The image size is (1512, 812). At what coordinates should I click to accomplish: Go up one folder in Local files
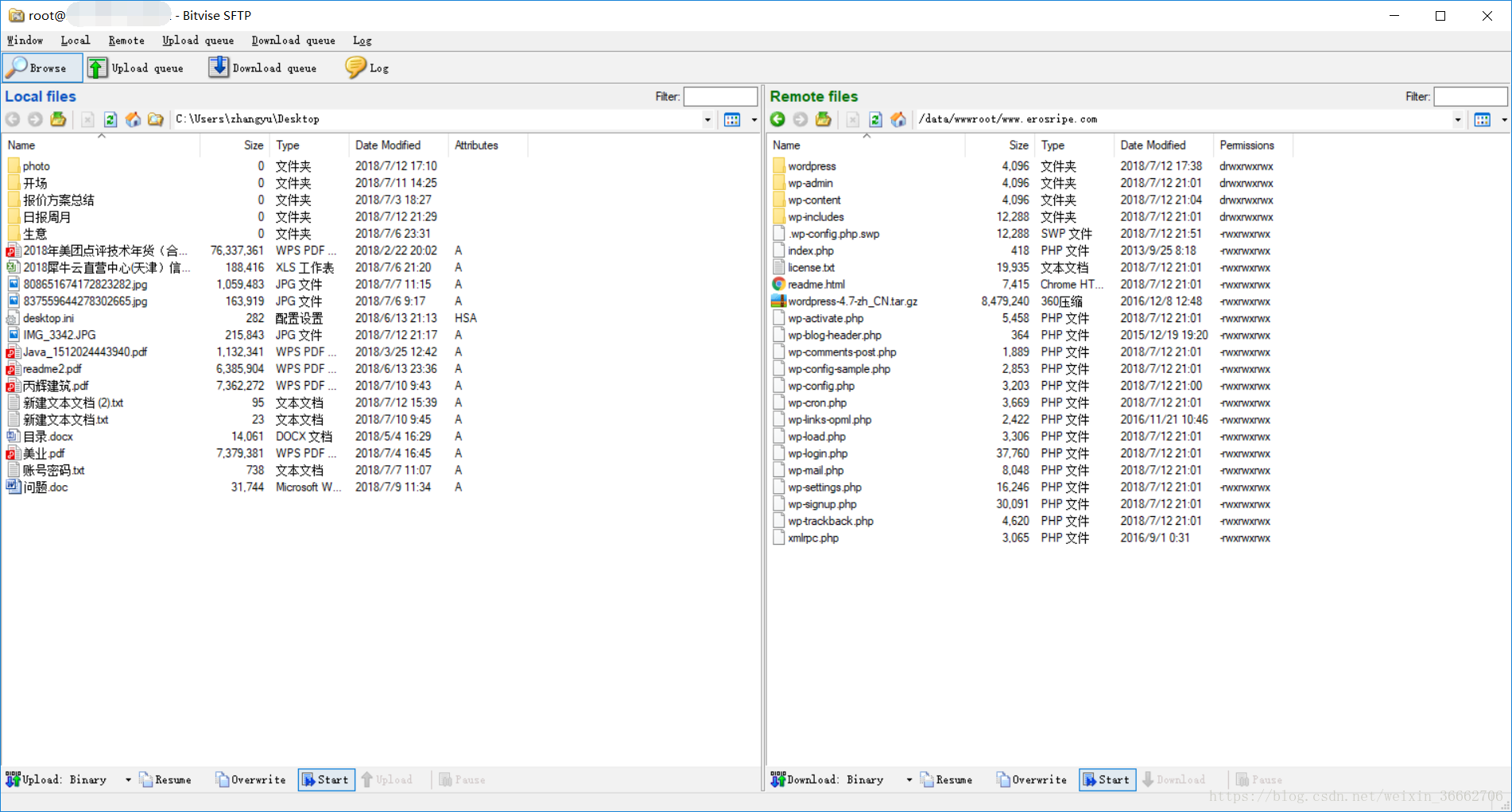tap(58, 119)
